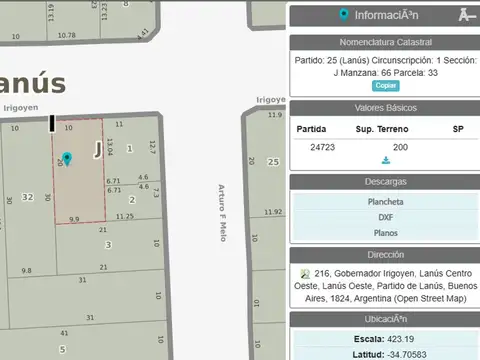Click the Latitud value -34.70583
Image resolution: width=480 pixels, height=360 pixels.
pos(407,354)
